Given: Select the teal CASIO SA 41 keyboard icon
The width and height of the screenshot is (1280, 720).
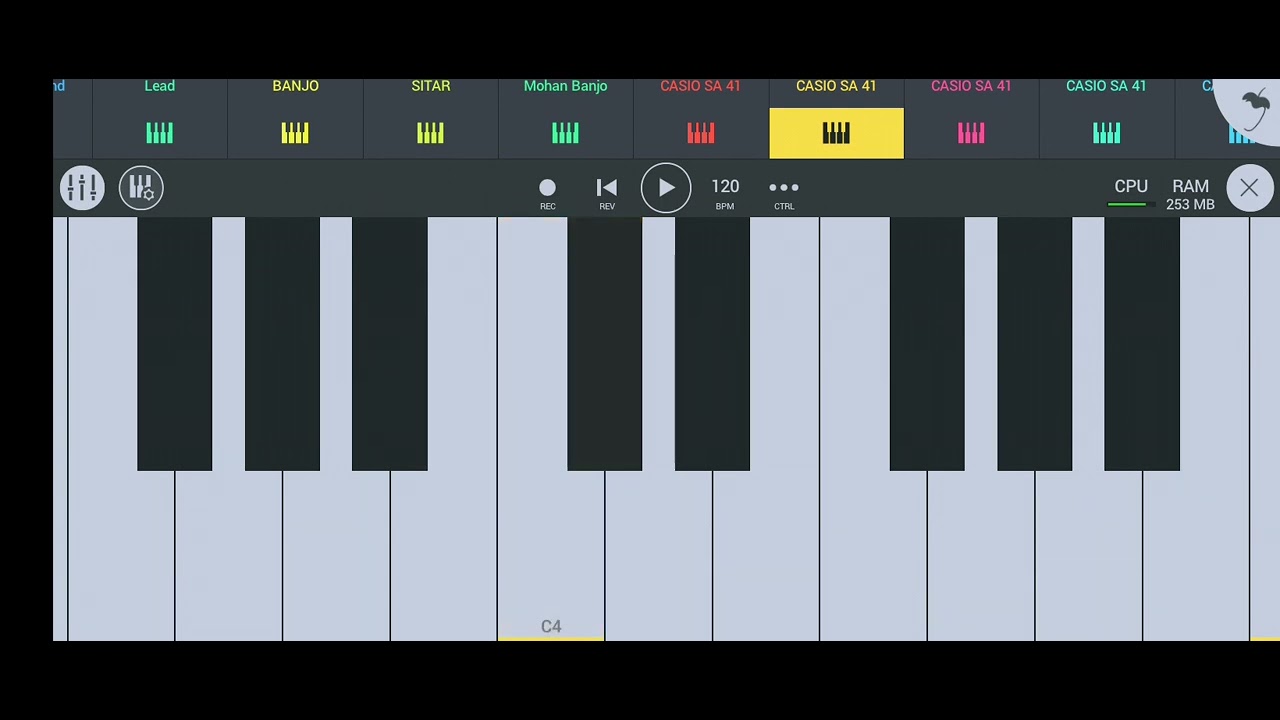Looking at the screenshot, I should (x=1106, y=133).
